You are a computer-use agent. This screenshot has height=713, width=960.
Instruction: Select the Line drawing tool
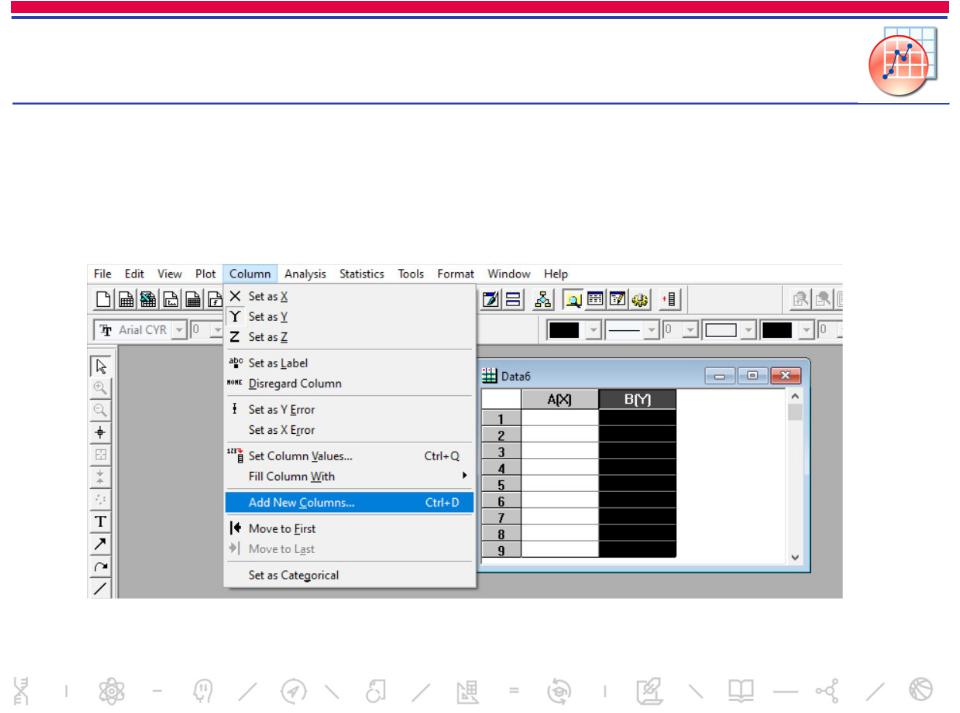tap(100, 589)
